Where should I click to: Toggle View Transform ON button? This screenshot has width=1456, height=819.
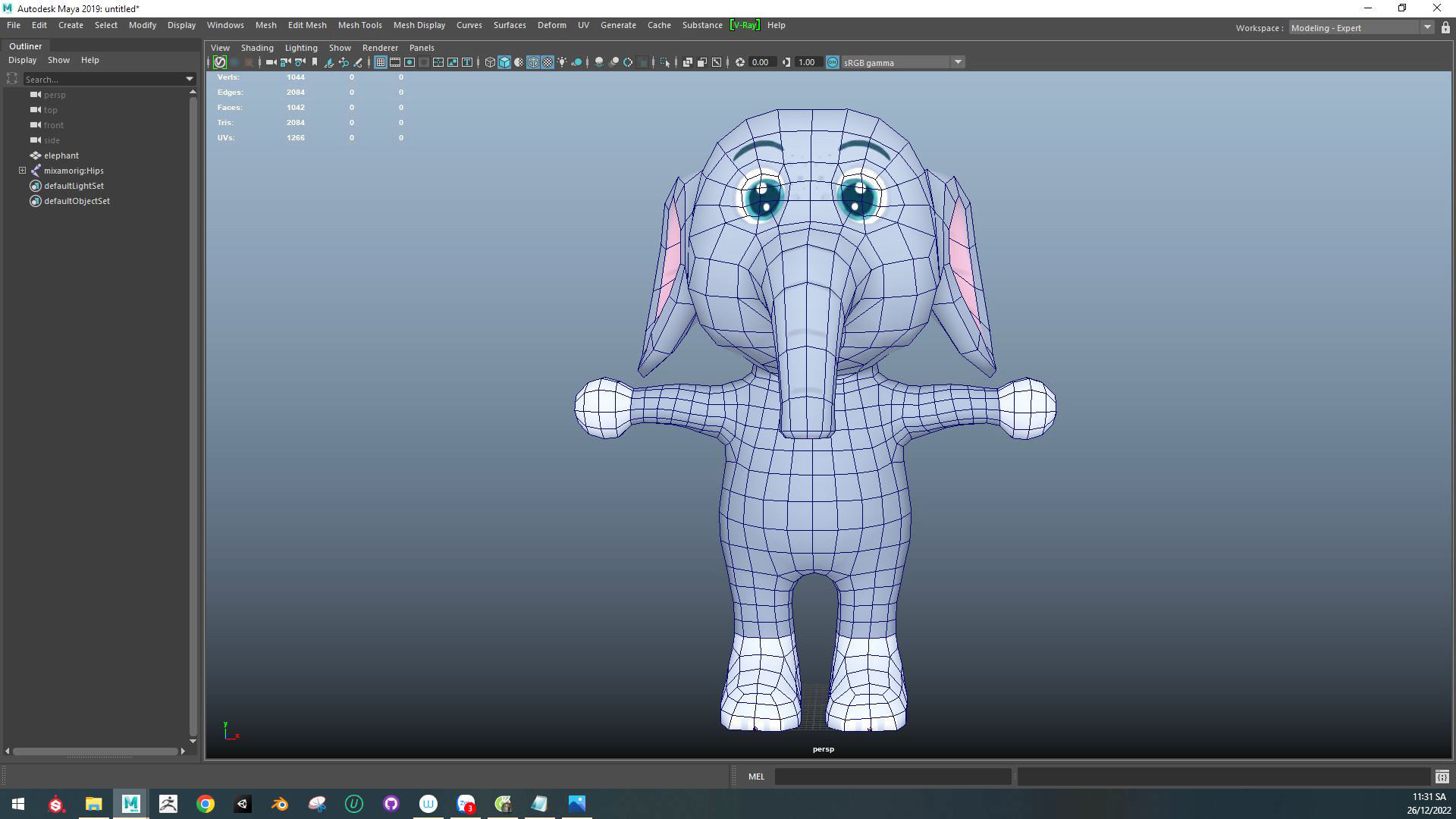[x=832, y=62]
